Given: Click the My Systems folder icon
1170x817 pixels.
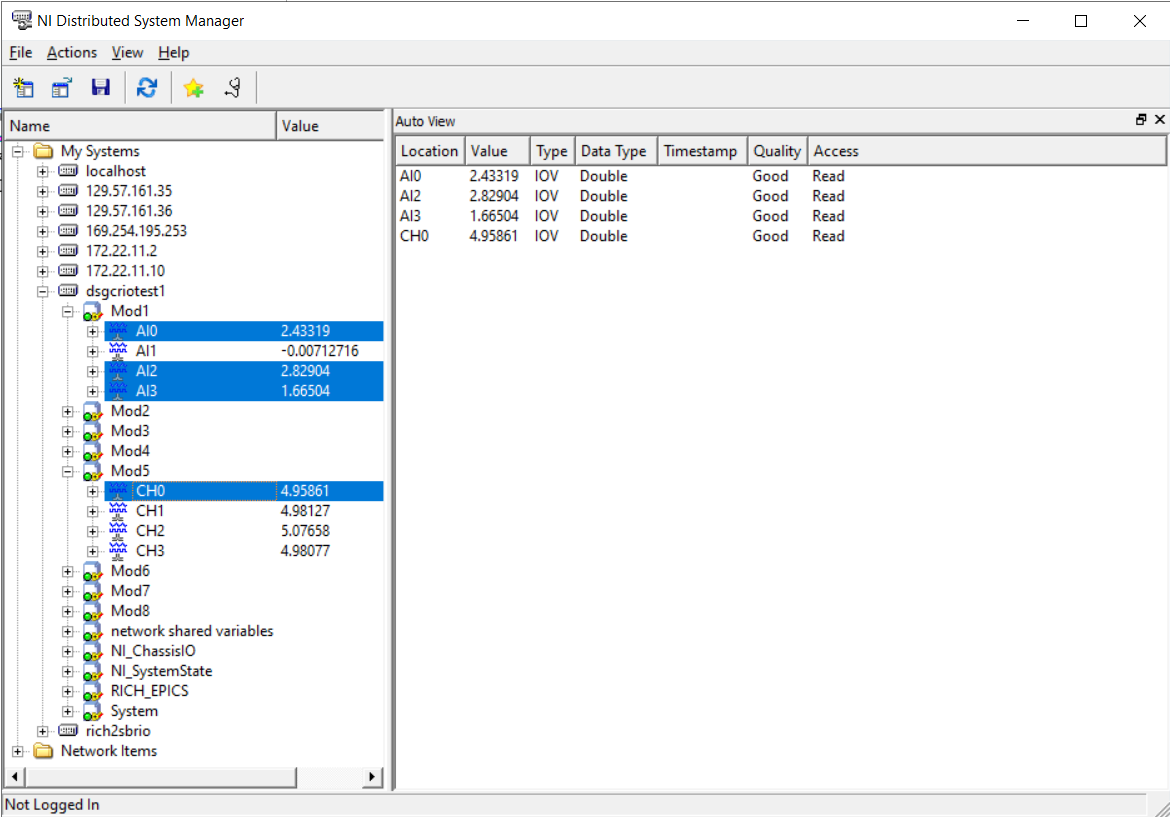Looking at the screenshot, I should pos(44,151).
